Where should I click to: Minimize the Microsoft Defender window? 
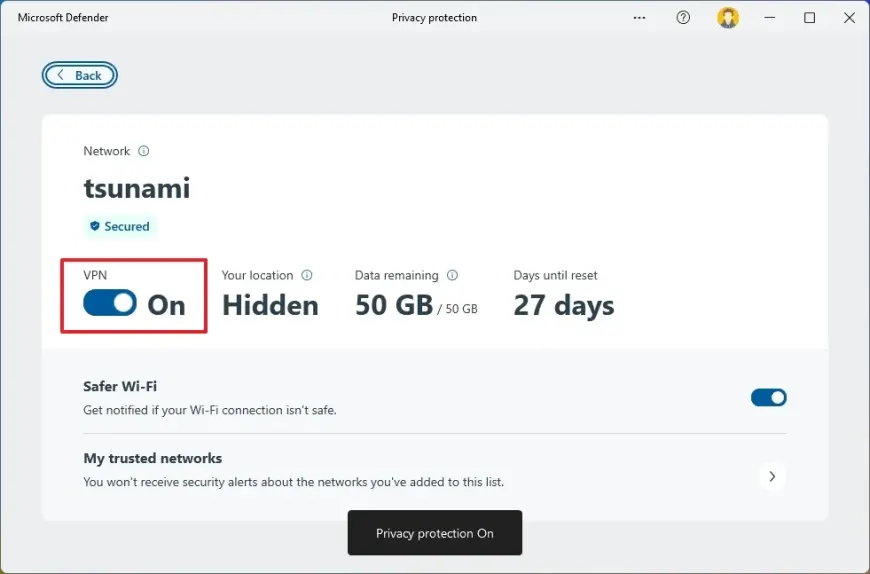(770, 18)
